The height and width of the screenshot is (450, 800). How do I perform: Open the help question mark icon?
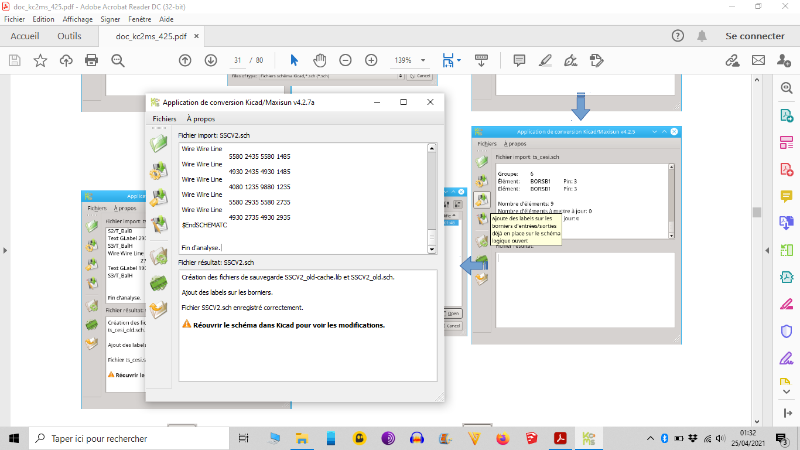[678, 36]
